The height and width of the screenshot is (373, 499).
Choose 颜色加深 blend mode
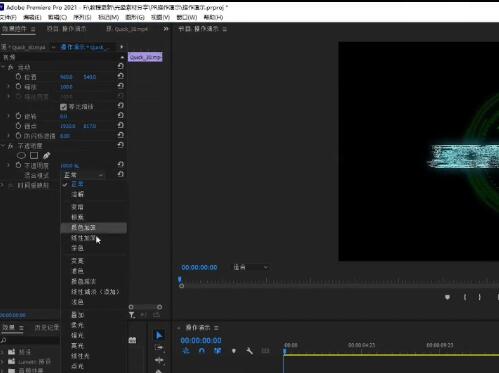pos(94,228)
